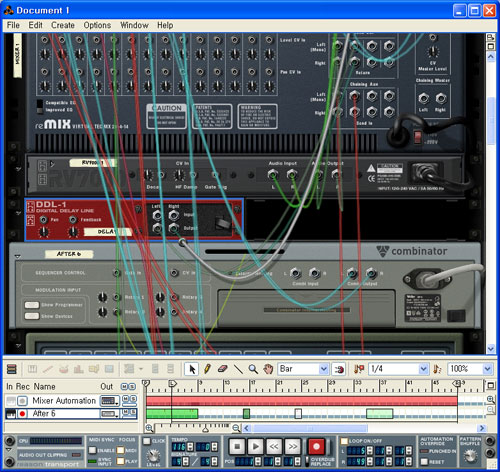Click the Tempo value stepper arrows
The height and width of the screenshot is (472, 500).
(x=190, y=447)
